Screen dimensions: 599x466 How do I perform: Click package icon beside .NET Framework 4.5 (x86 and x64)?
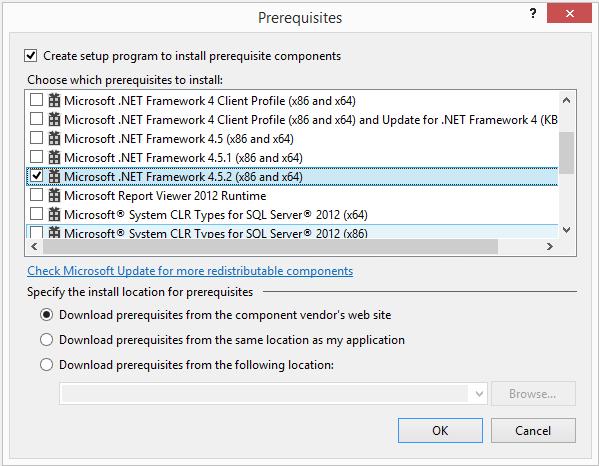[x=54, y=138]
